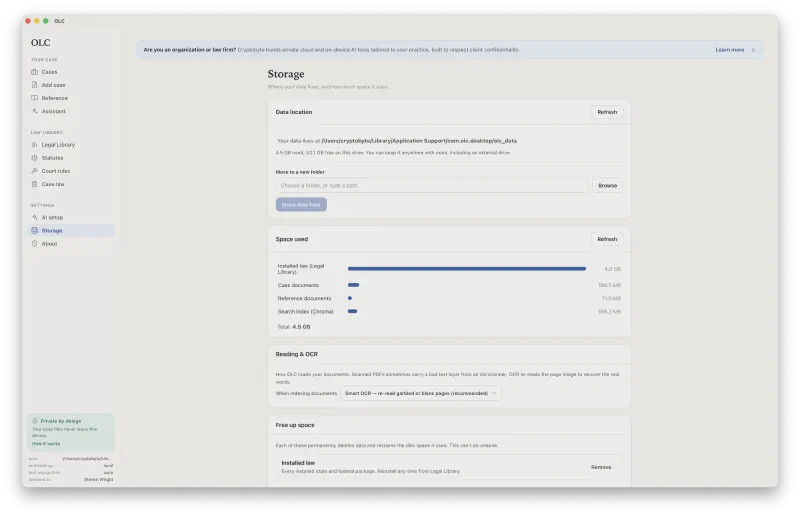Image resolution: width=800 pixels, height=516 pixels.
Task: Open Case law section
Action: click(71, 184)
